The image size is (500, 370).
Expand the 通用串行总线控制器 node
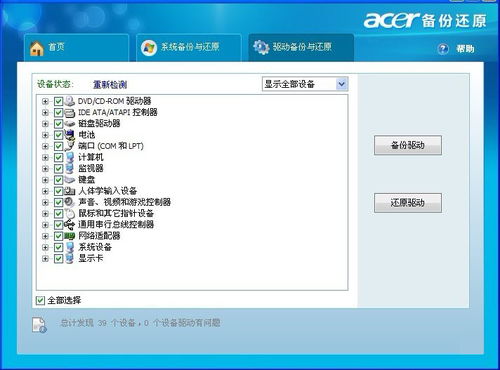pyautogui.click(x=45, y=225)
